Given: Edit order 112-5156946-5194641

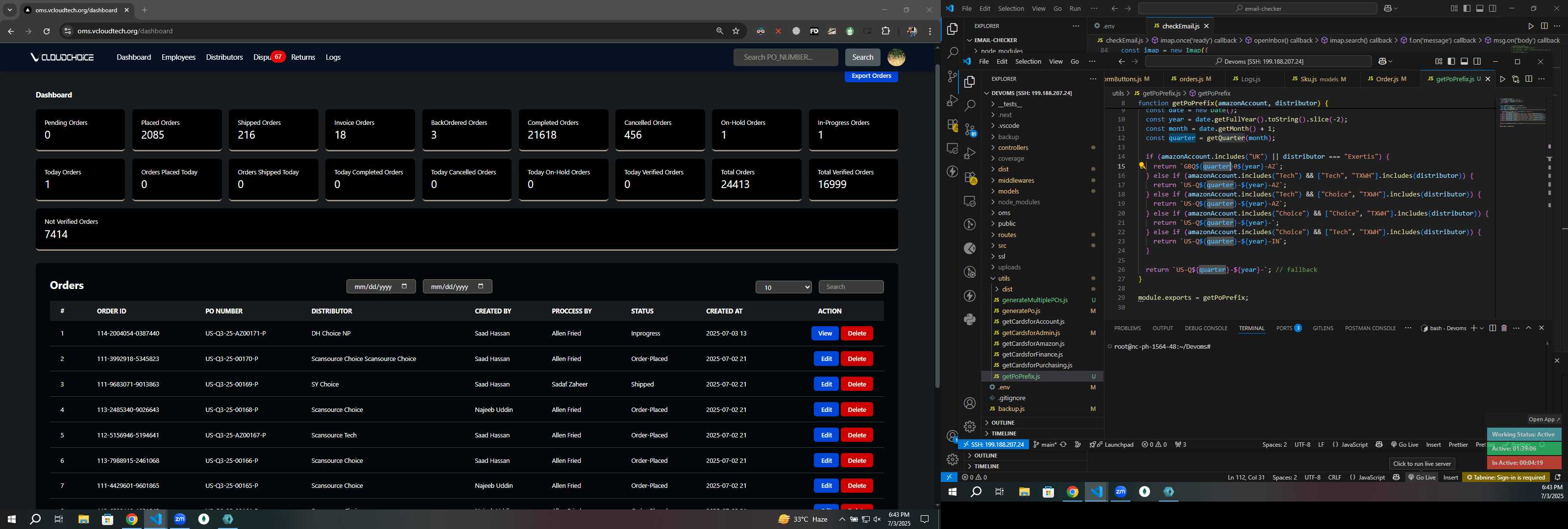Looking at the screenshot, I should tap(826, 435).
